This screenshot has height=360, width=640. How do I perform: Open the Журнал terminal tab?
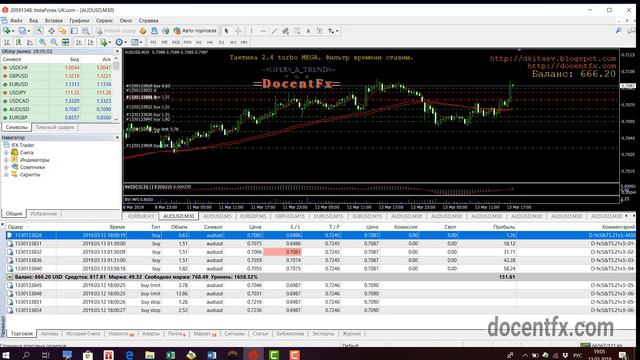click(x=351, y=334)
